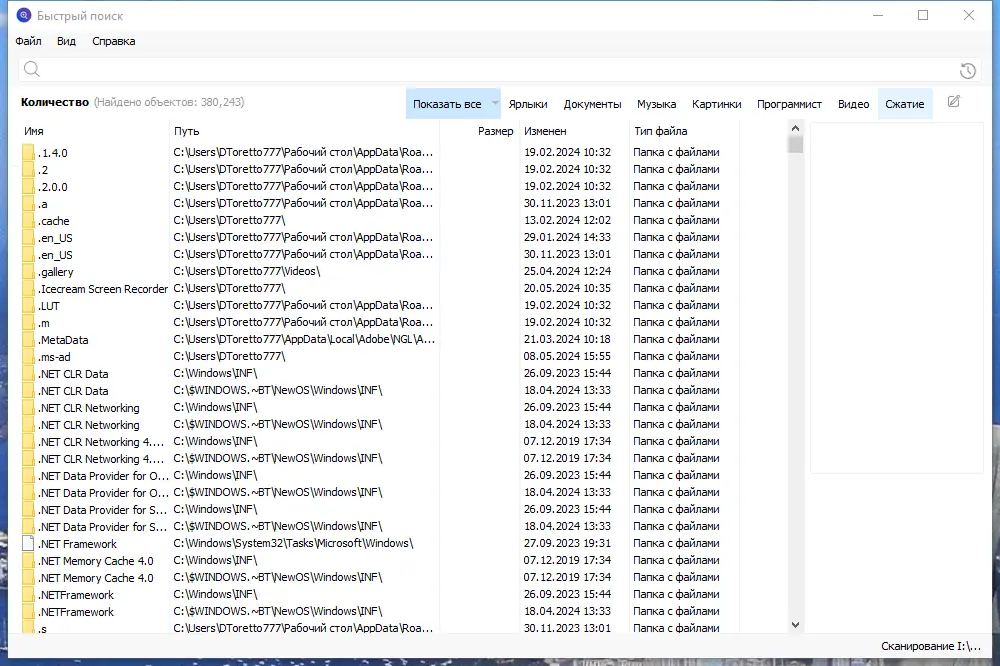Click the date 29.01.2024 14:33

[567, 237]
